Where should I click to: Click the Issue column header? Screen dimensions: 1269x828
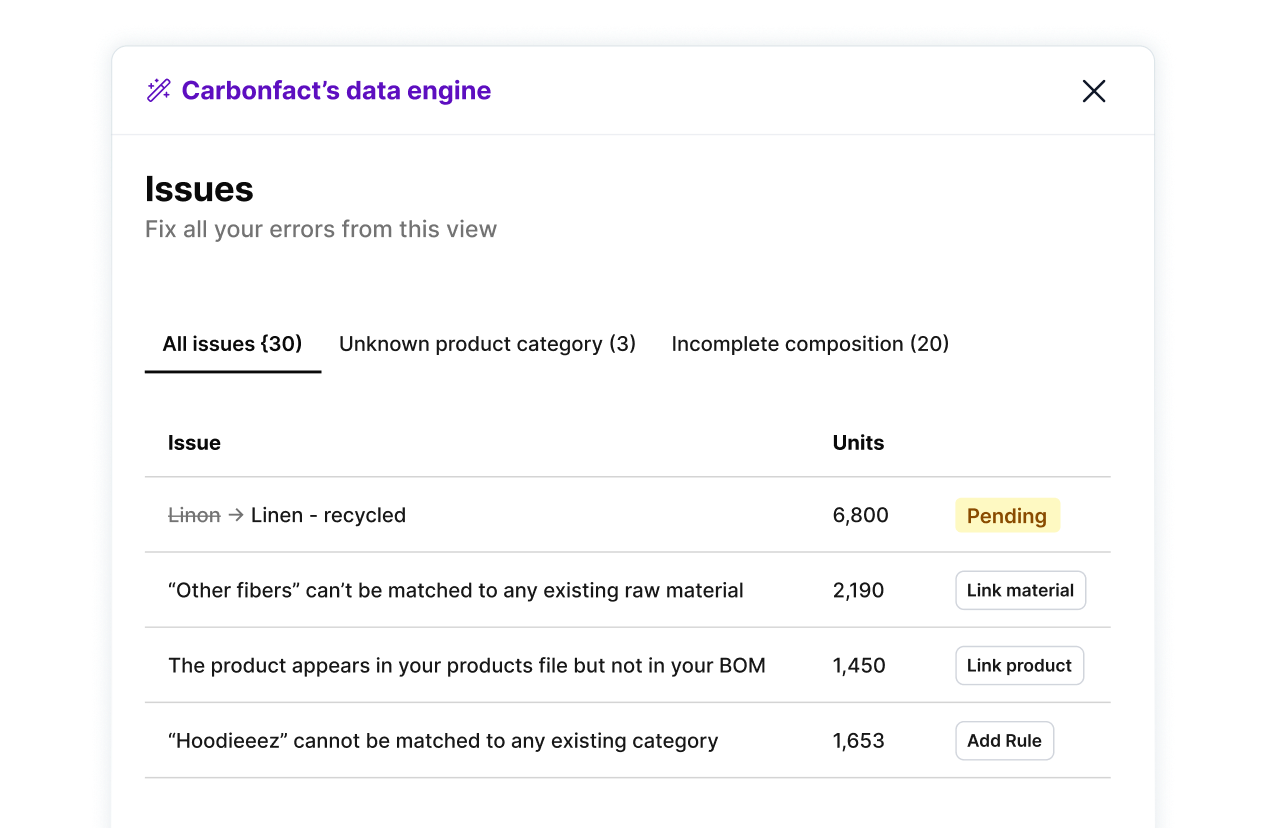tap(194, 443)
